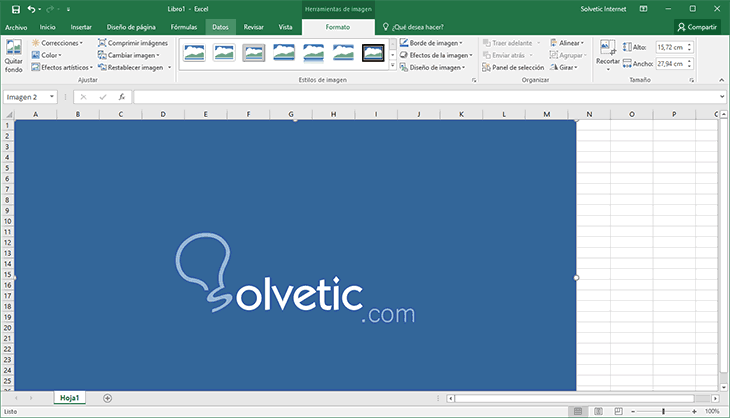Click the Save icon in quick access toolbar

(x=16, y=9)
